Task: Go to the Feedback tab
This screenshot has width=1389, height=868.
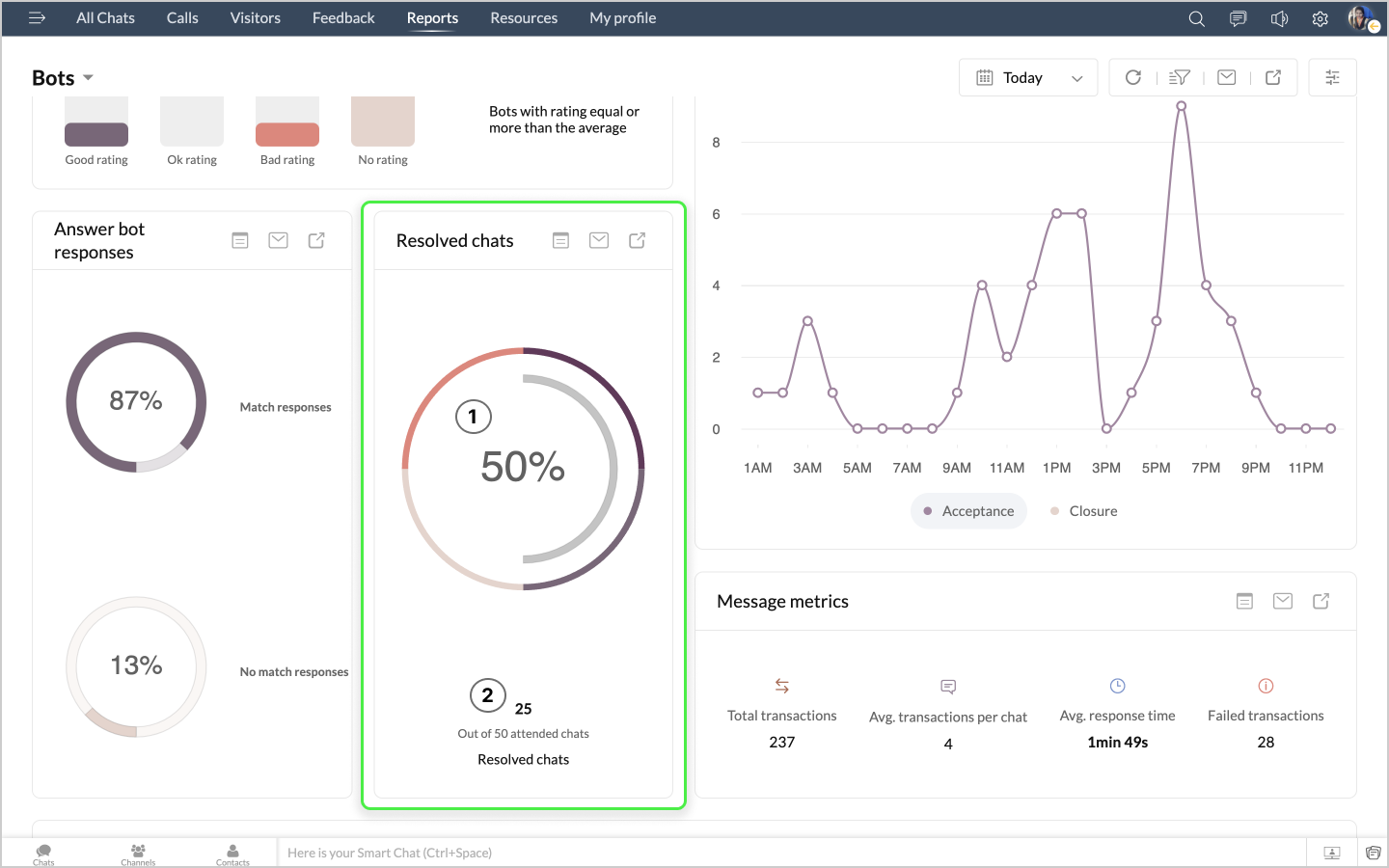Action: point(343,18)
